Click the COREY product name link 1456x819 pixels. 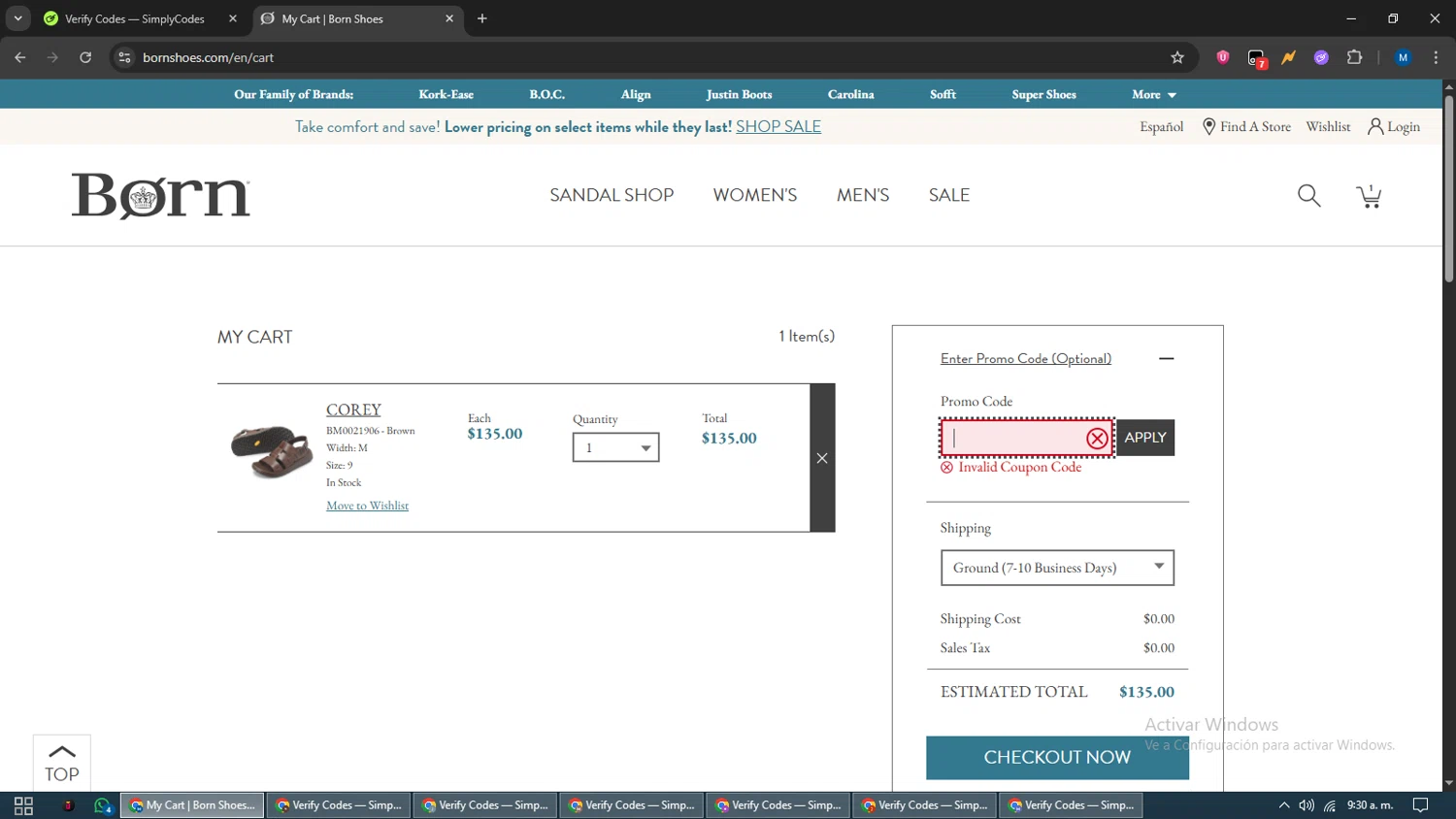coord(353,409)
